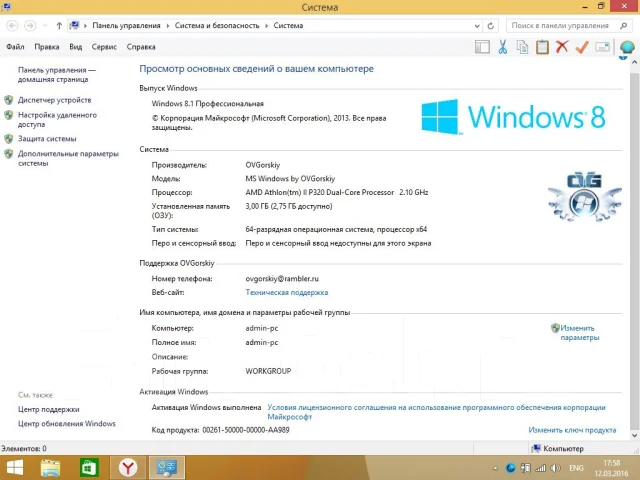Click the Cut scissors toolbar icon

(x=502, y=47)
